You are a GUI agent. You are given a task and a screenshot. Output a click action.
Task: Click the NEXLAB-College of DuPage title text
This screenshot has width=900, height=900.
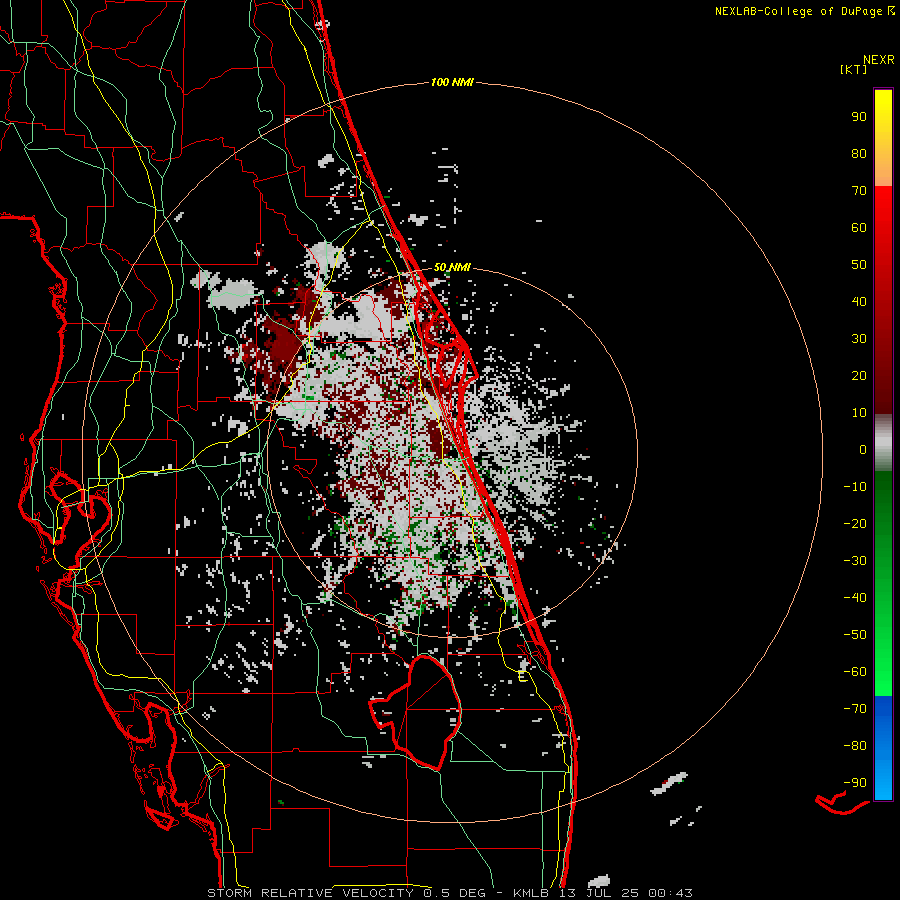pyautogui.click(x=798, y=11)
